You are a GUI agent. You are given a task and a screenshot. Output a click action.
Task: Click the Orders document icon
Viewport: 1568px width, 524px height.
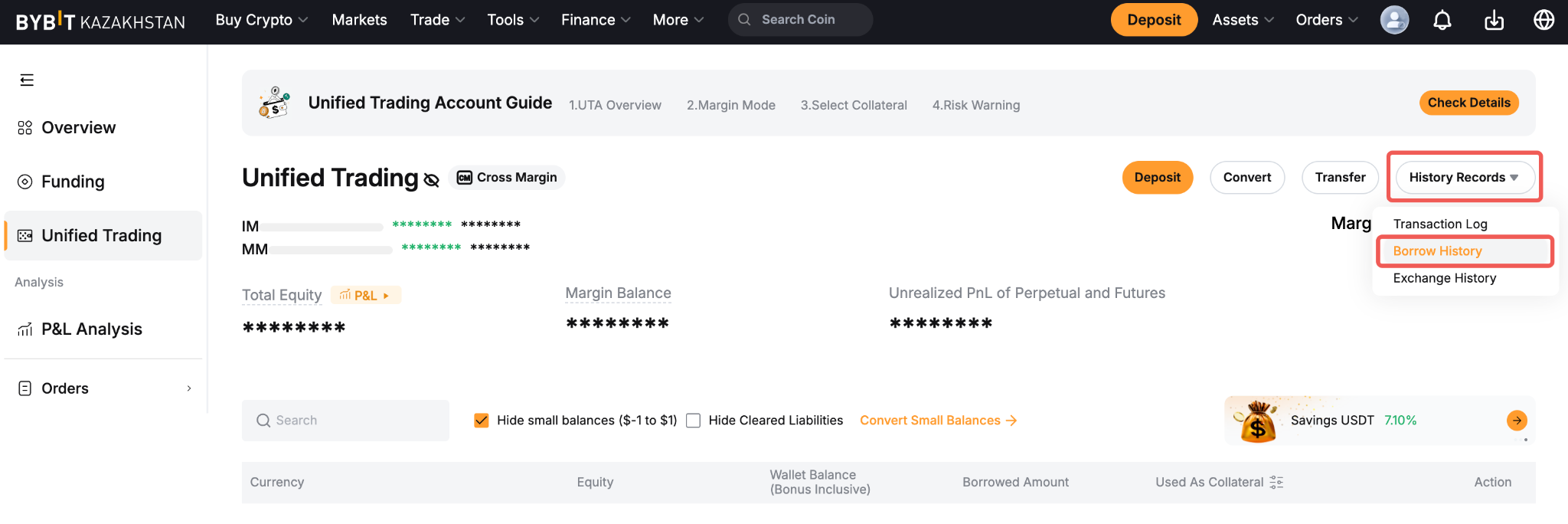[x=24, y=388]
